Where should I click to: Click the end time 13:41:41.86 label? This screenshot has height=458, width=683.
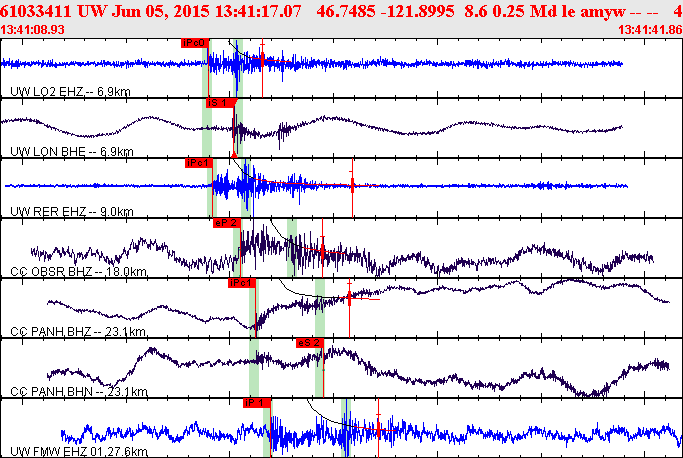pyautogui.click(x=650, y=30)
